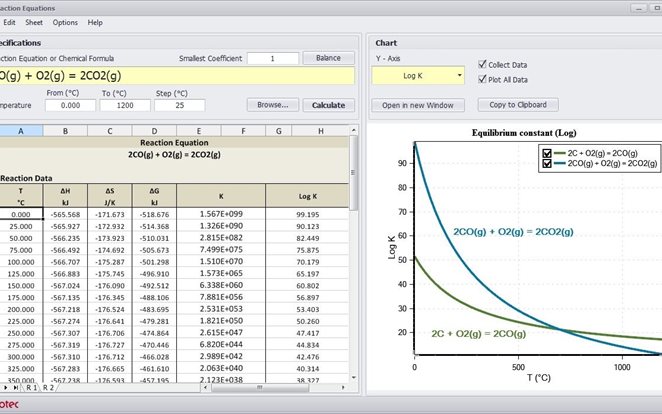
Task: Open the Edit menu
Action: coord(9,22)
